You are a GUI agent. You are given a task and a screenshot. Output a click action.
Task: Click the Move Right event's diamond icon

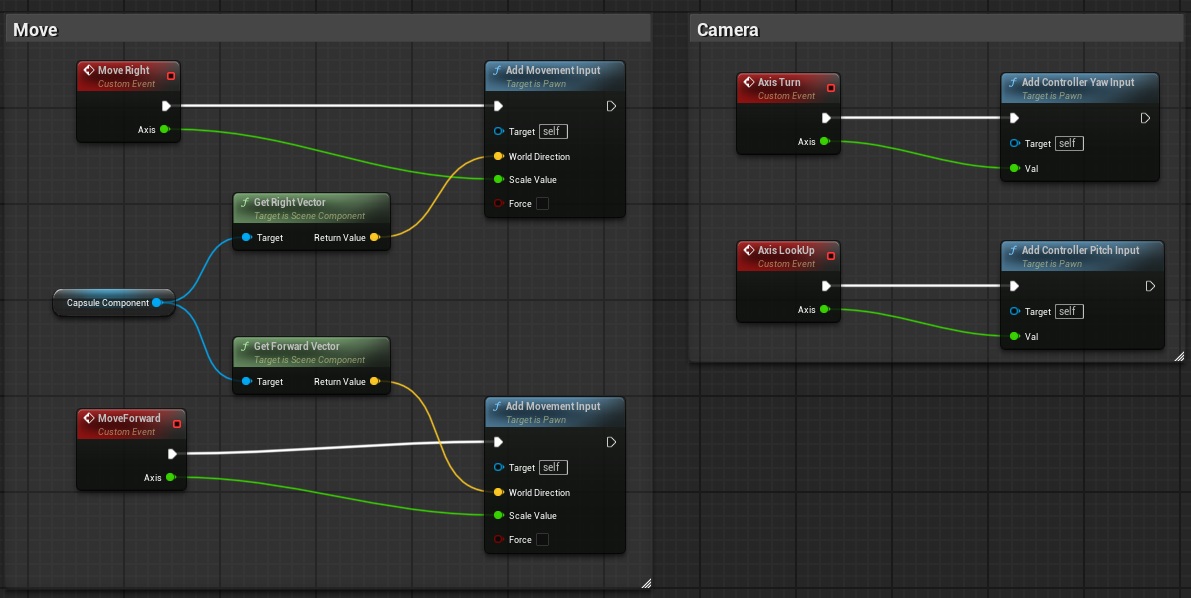[x=89, y=70]
